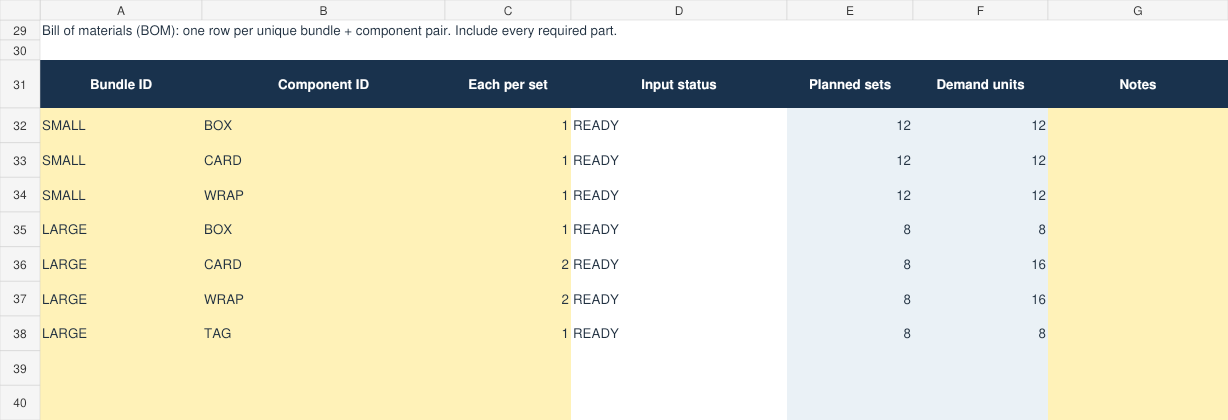This screenshot has width=1228, height=420.
Task: Select empty Bundle ID cell in row 39
Action: click(x=120, y=369)
